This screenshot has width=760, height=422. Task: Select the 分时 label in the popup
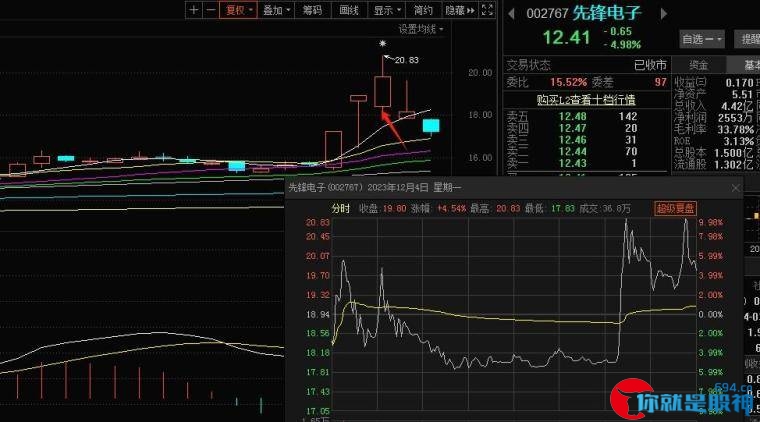click(x=341, y=208)
